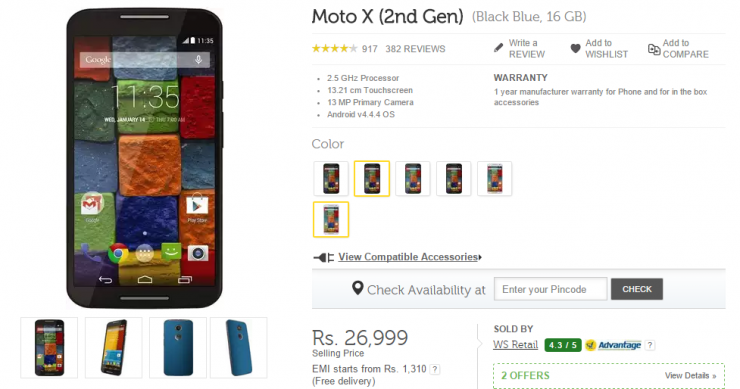Click the EMI question mark help icon

point(435,369)
